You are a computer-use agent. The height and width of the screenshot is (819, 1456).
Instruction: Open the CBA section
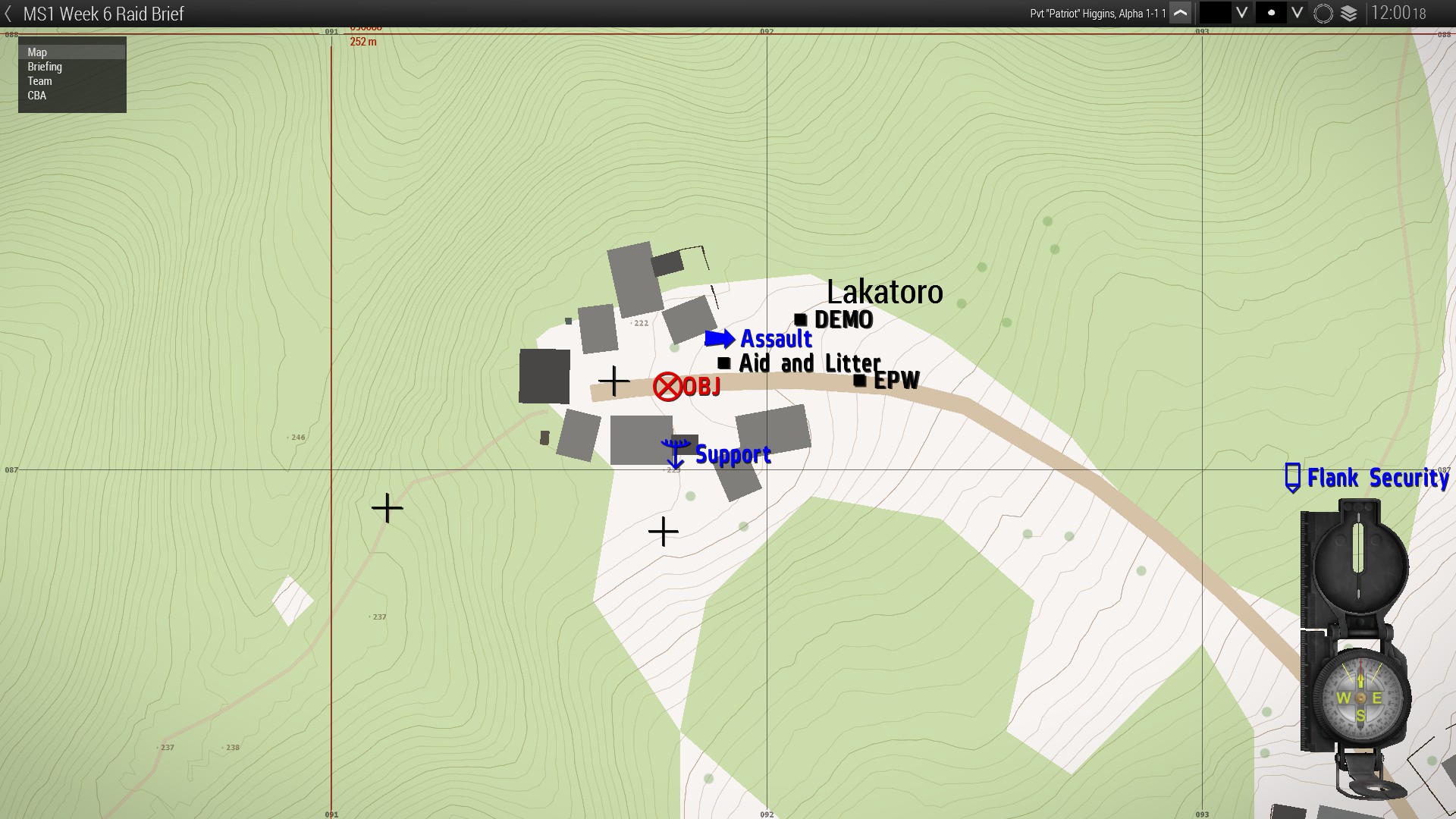click(36, 96)
